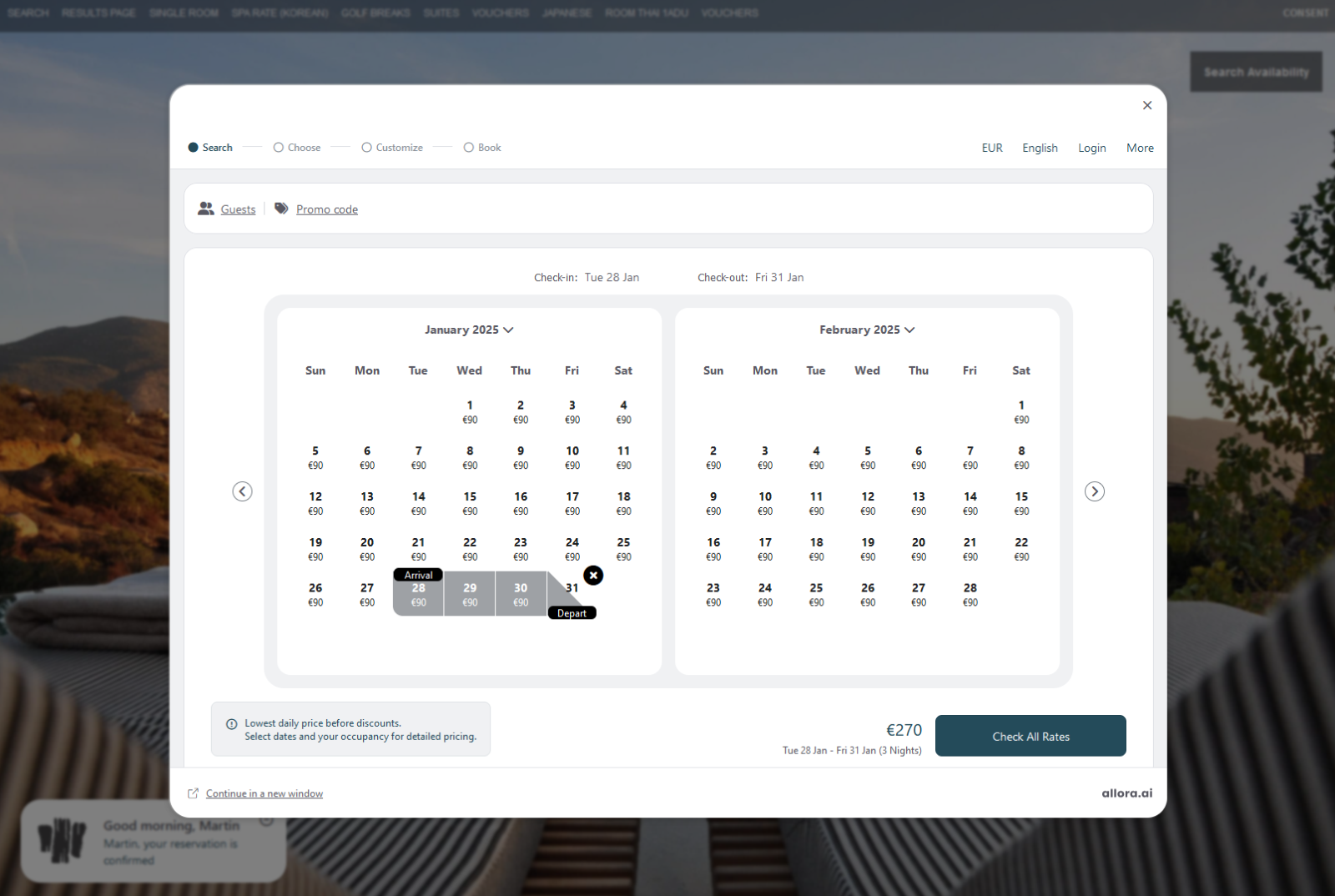This screenshot has width=1335, height=896.
Task: Open Continue in a new window link
Action: (264, 793)
